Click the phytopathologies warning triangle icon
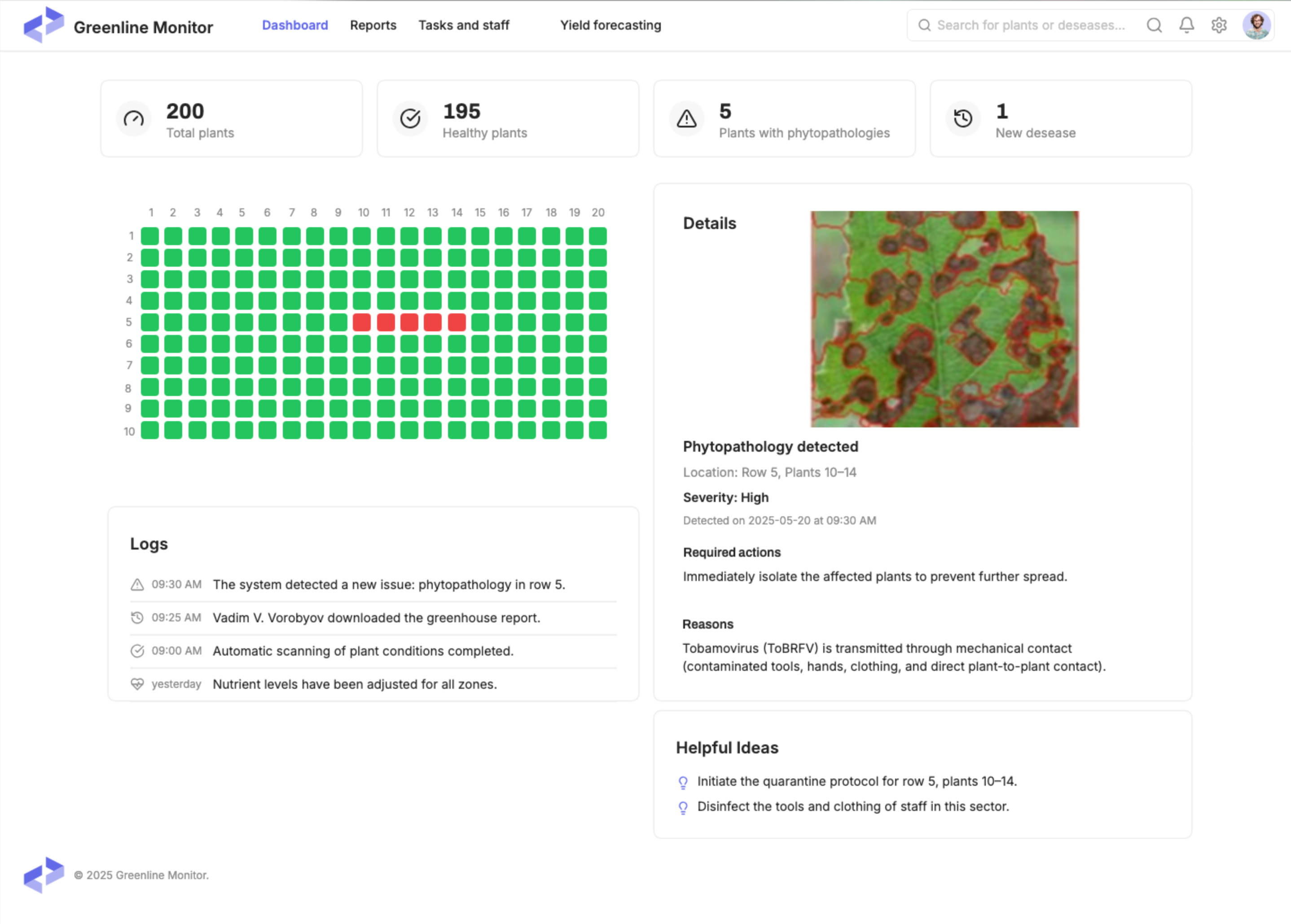 pyautogui.click(x=686, y=119)
